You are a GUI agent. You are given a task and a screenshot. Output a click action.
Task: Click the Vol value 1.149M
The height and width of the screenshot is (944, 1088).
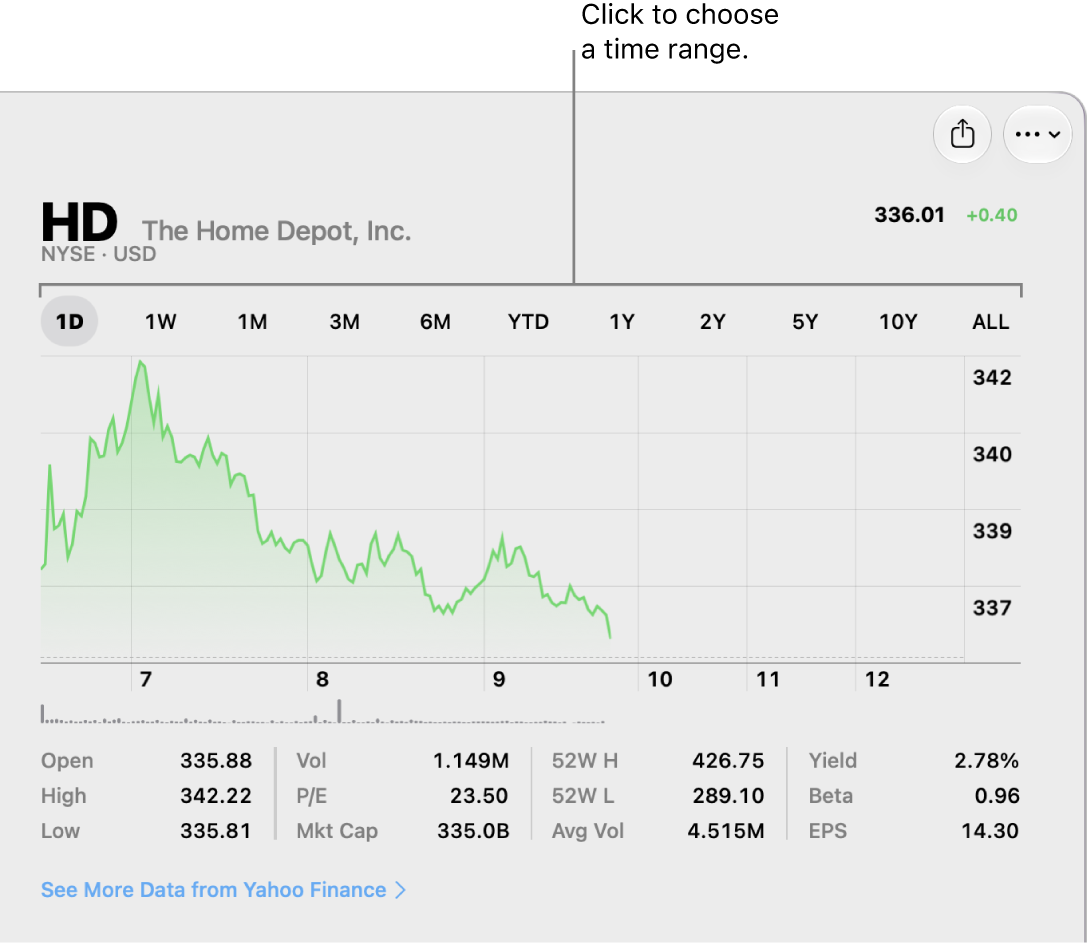point(471,761)
